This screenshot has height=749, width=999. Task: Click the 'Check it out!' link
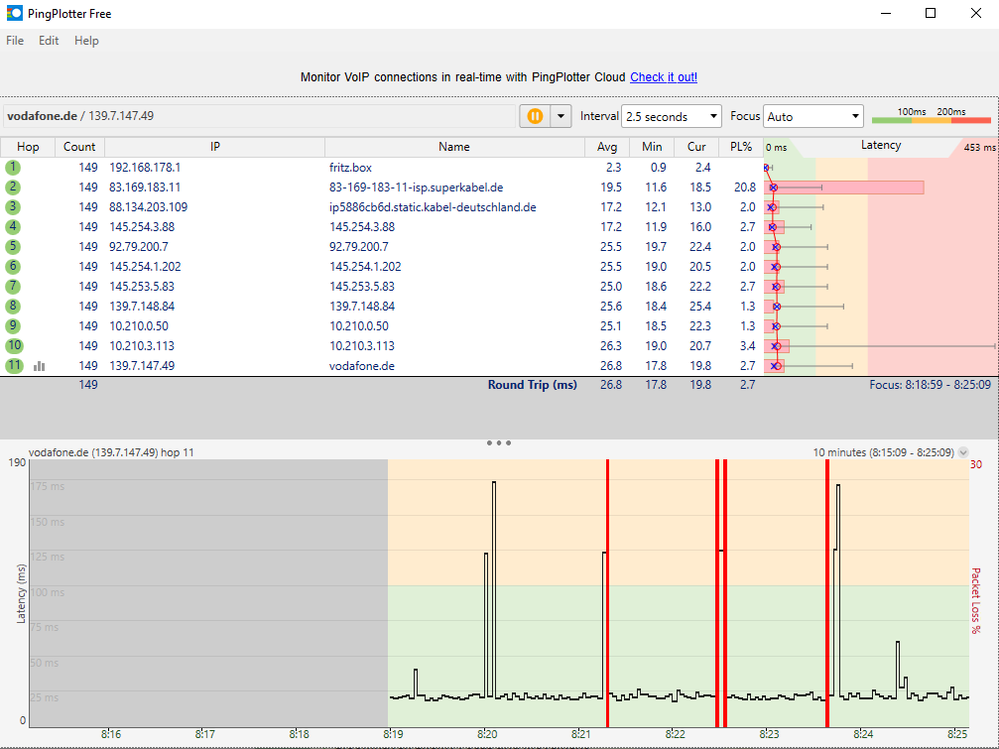click(663, 77)
